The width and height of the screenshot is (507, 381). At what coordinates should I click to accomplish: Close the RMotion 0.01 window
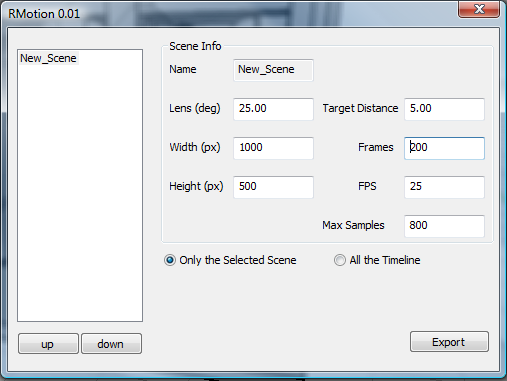pos(479,9)
